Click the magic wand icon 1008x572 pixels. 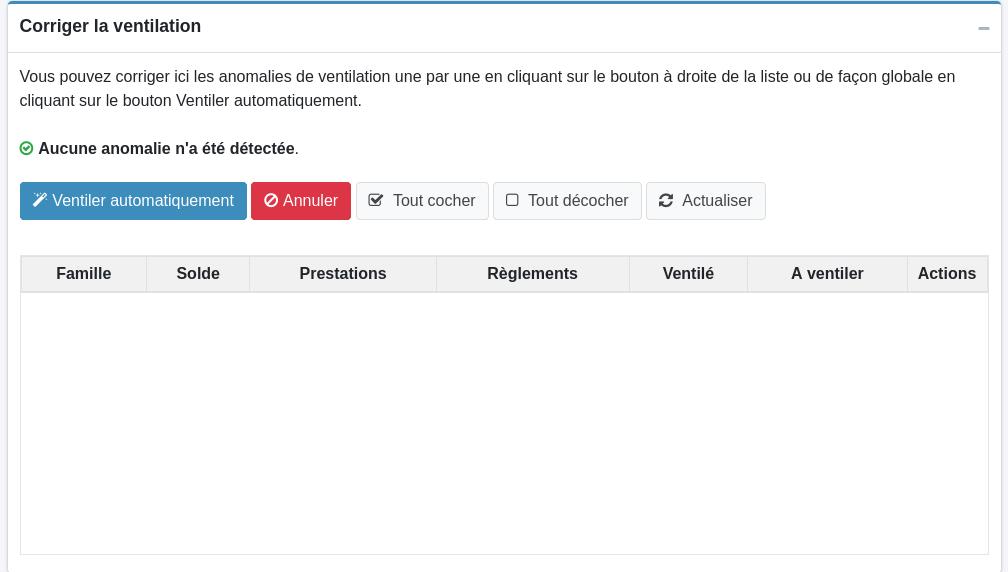(x=40, y=200)
